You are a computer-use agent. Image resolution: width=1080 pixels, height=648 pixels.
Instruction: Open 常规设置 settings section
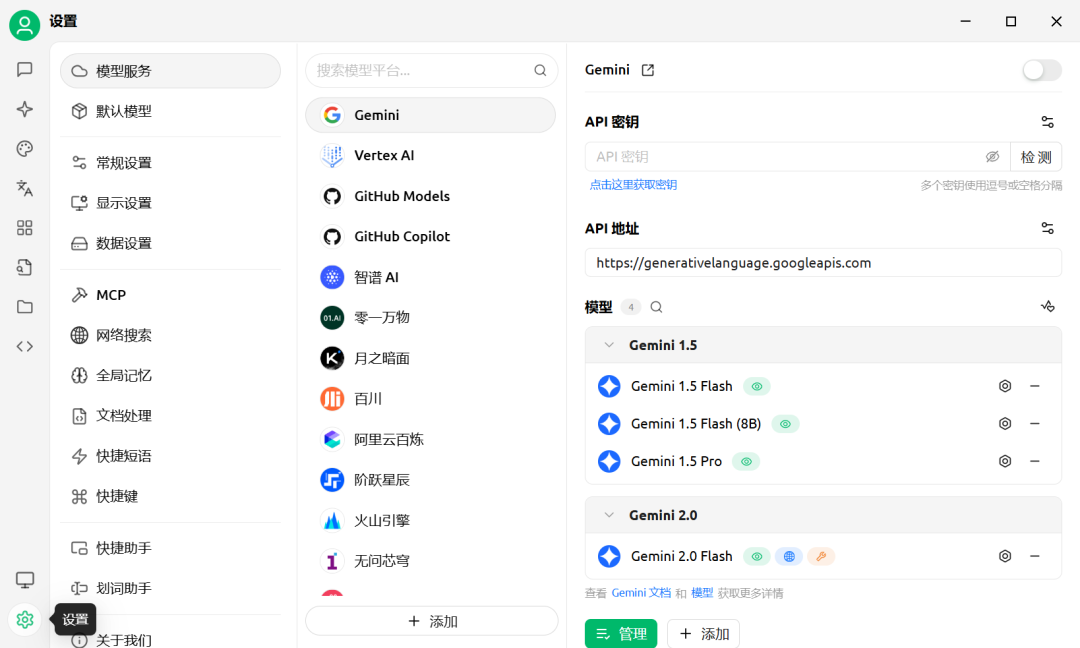[170, 163]
